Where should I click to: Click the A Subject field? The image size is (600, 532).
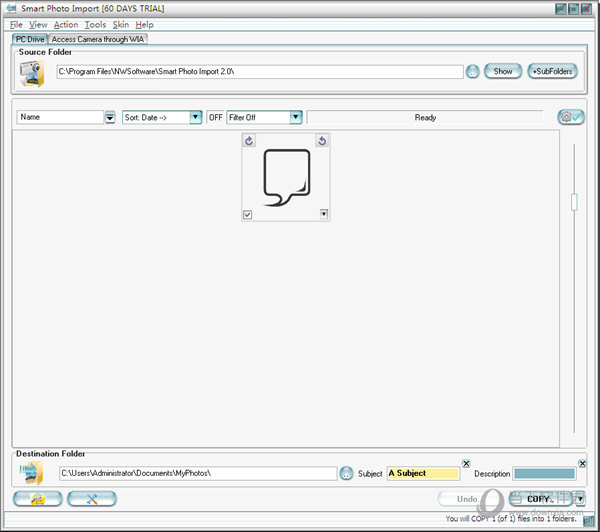coord(423,473)
